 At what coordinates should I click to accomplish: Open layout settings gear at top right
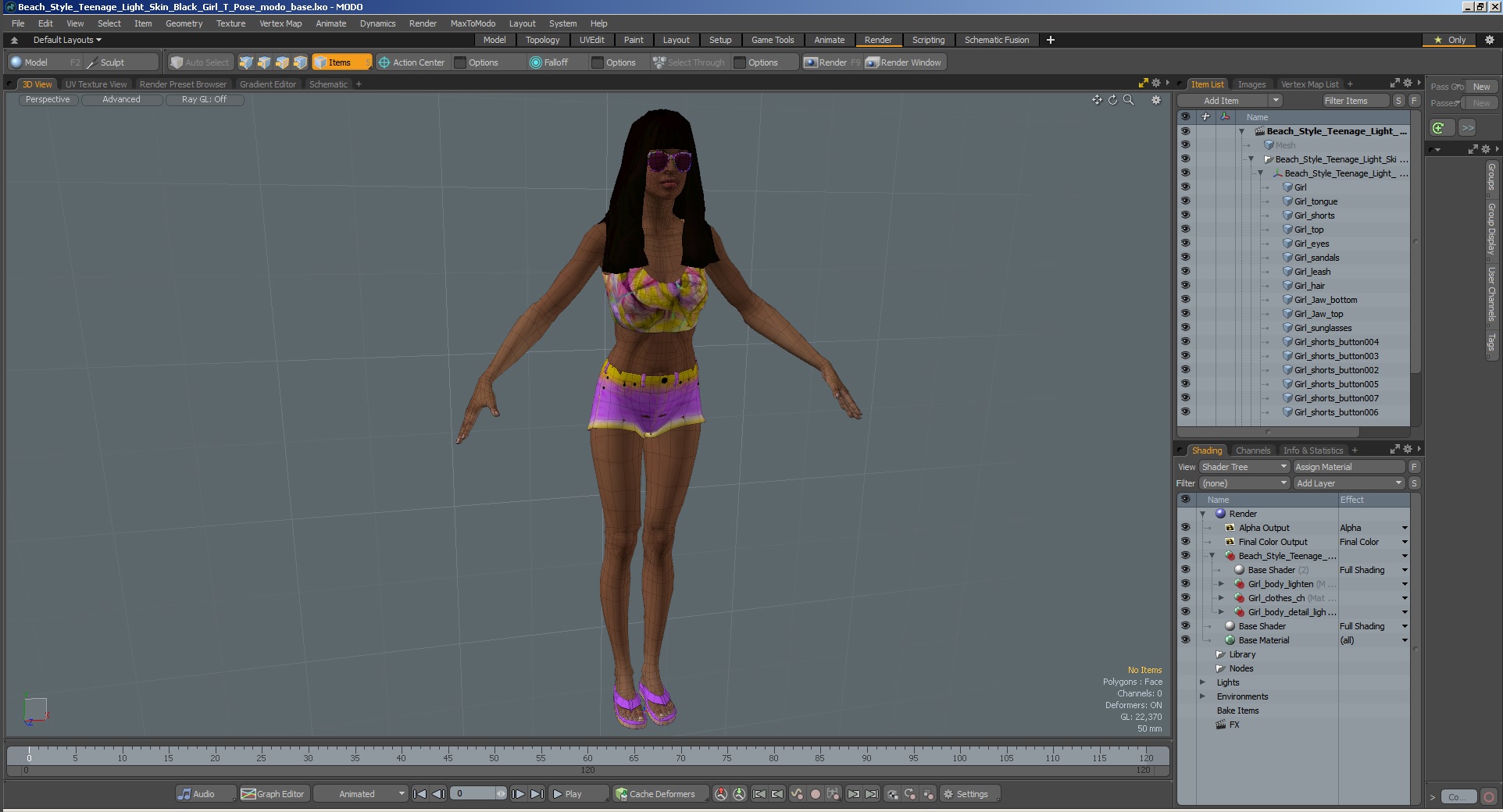coord(1489,40)
